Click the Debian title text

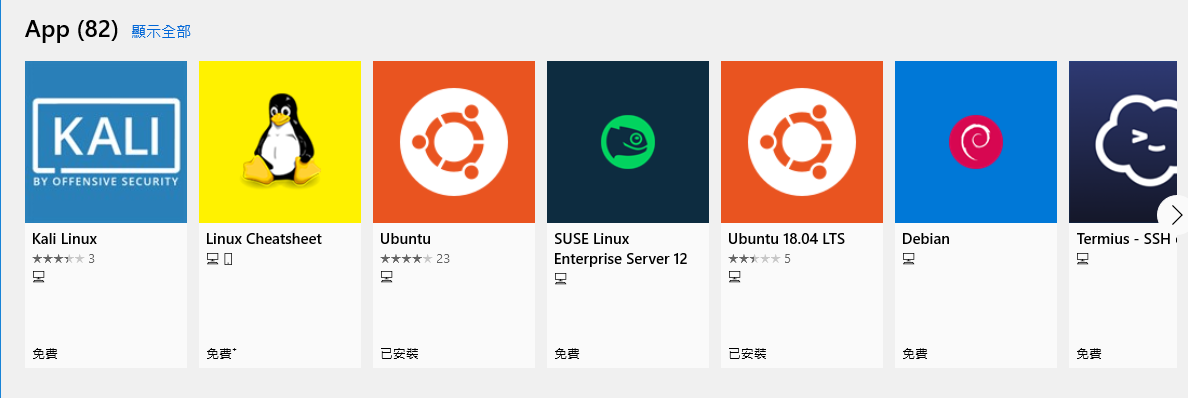point(926,239)
